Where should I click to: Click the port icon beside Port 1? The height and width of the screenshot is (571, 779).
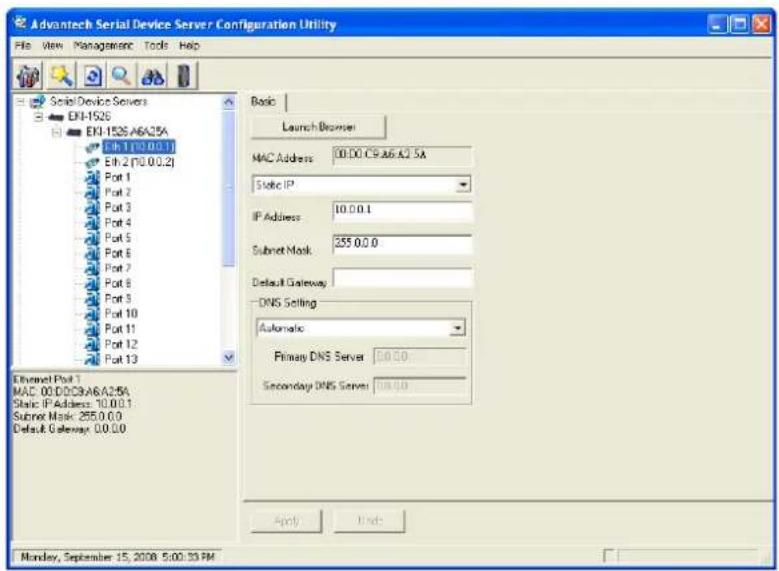click(x=92, y=177)
